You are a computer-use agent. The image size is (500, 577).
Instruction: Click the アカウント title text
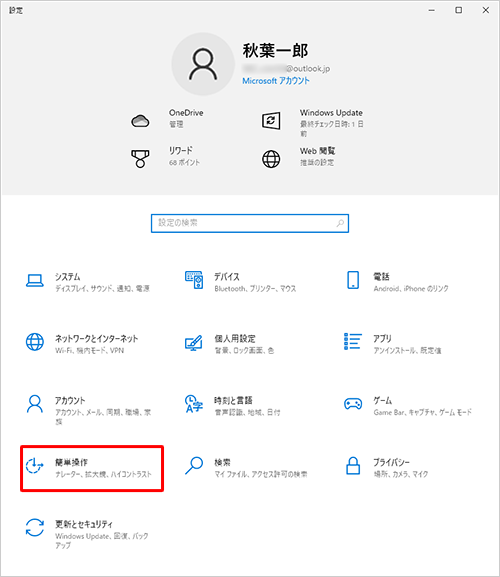70,400
